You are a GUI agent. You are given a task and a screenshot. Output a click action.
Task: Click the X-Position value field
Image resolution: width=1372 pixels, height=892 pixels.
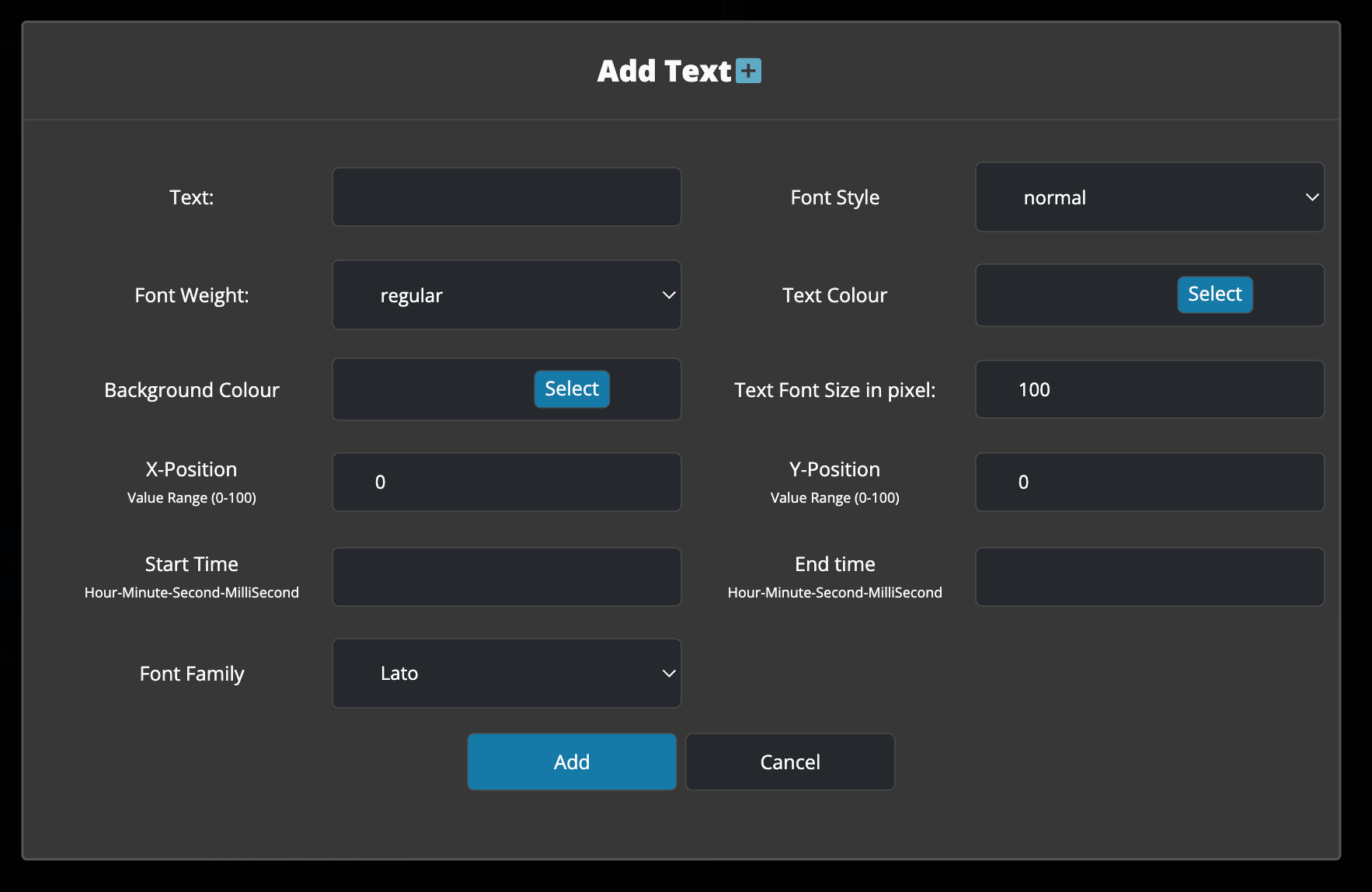[507, 483]
